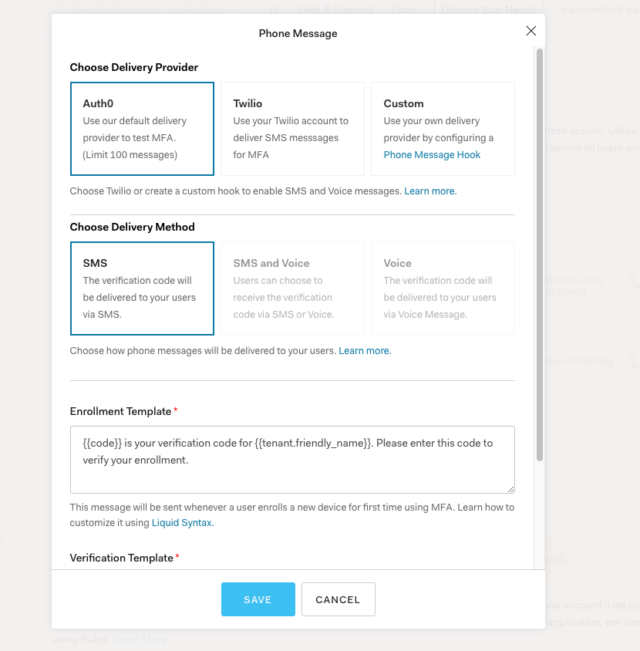Click Discuss Your Needs in background header
This screenshot has width=640, height=651.
[488, 9]
